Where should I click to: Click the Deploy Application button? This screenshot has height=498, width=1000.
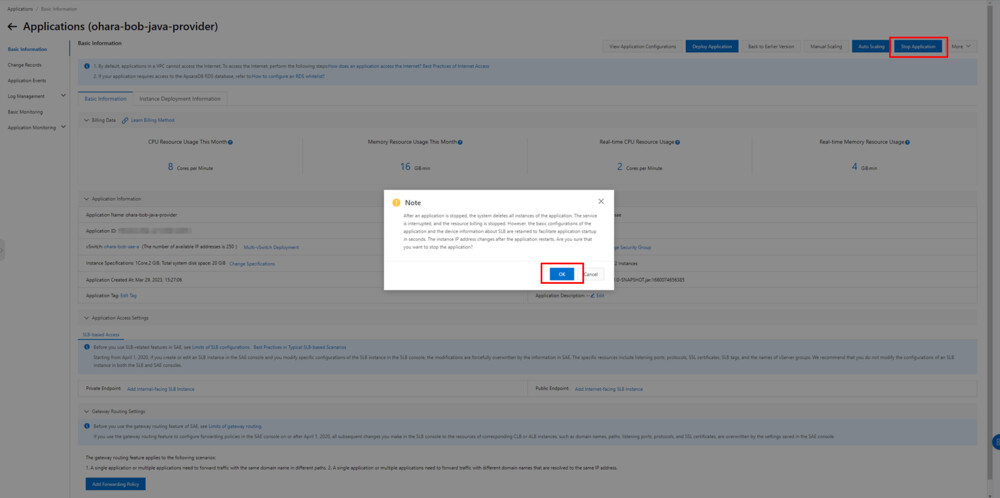(712, 47)
